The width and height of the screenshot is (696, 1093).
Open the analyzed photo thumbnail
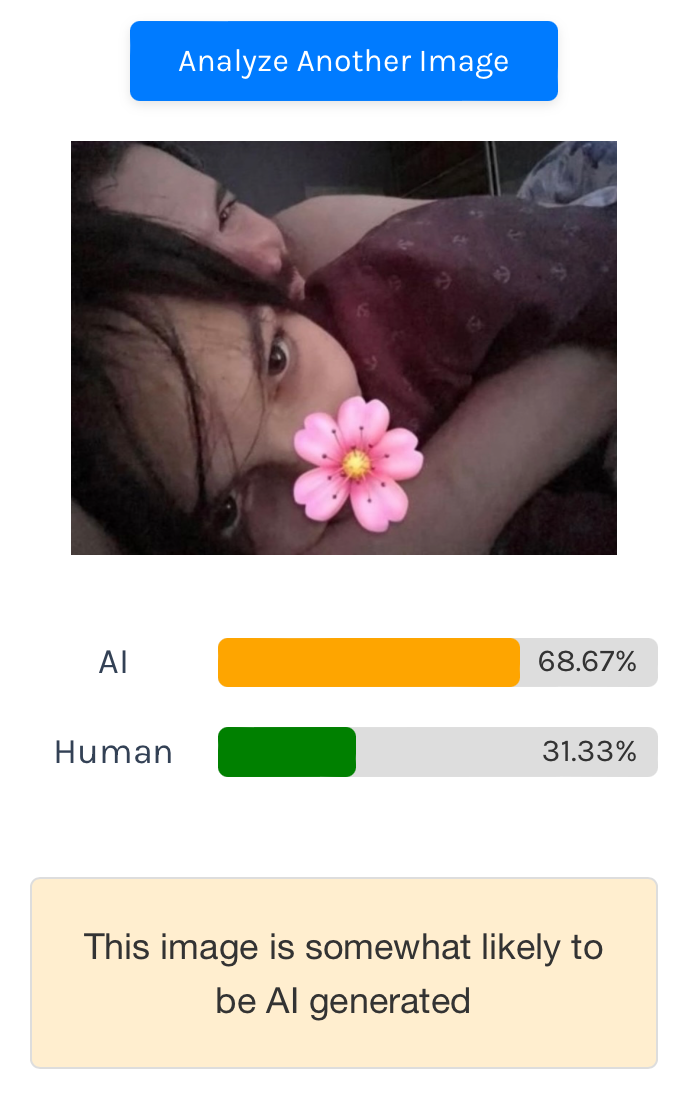344,348
